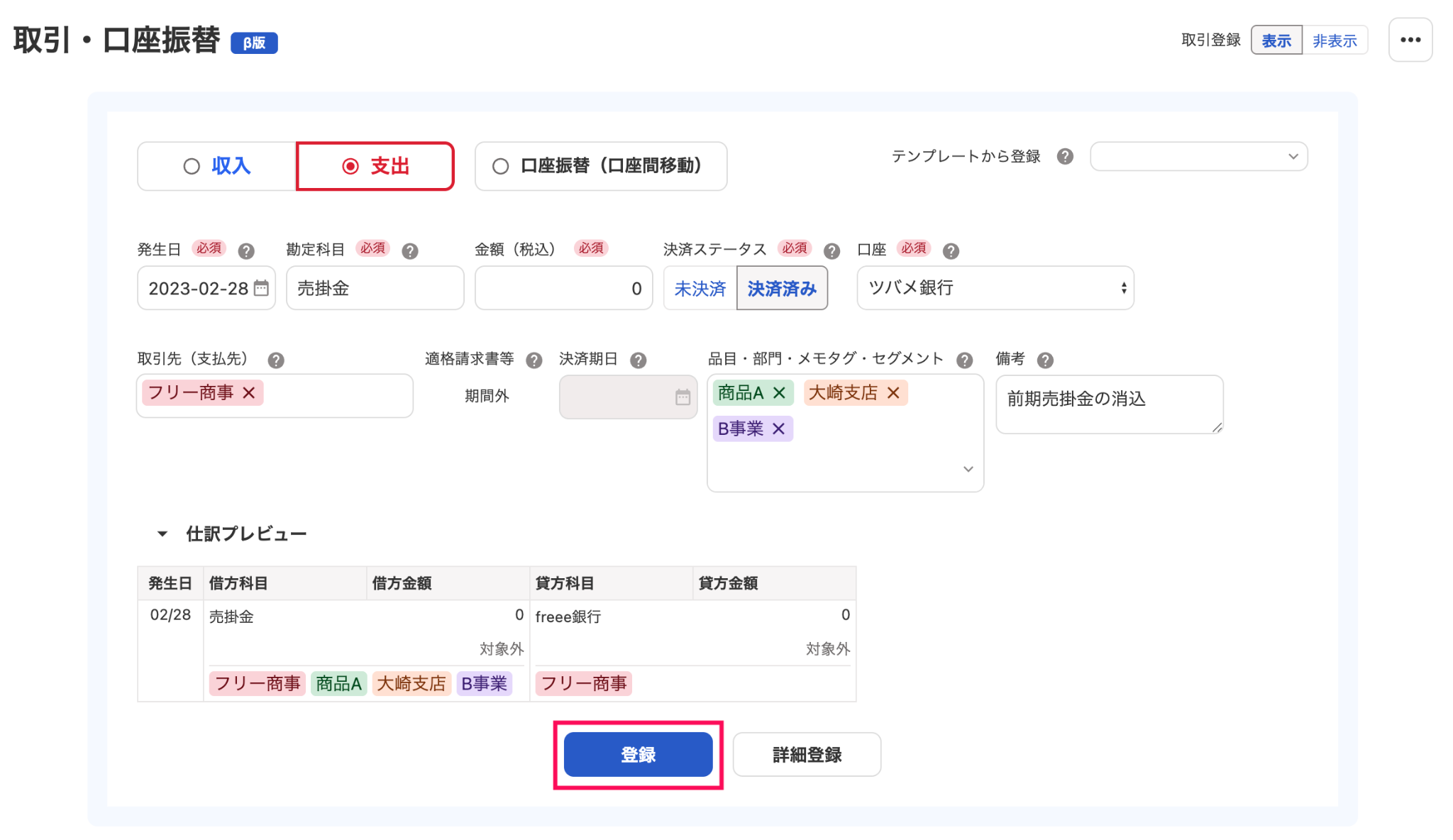Screen dimensions: 1453x840
Task: Collapse the 仕訳プレビュー section
Action: point(162,534)
